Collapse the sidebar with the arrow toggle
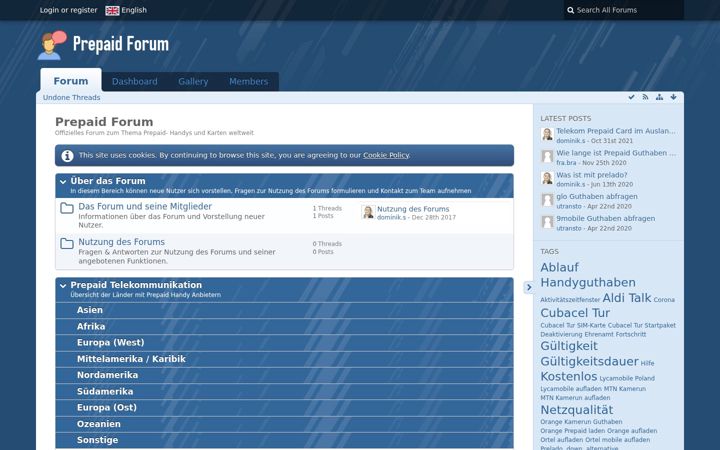 click(x=529, y=287)
